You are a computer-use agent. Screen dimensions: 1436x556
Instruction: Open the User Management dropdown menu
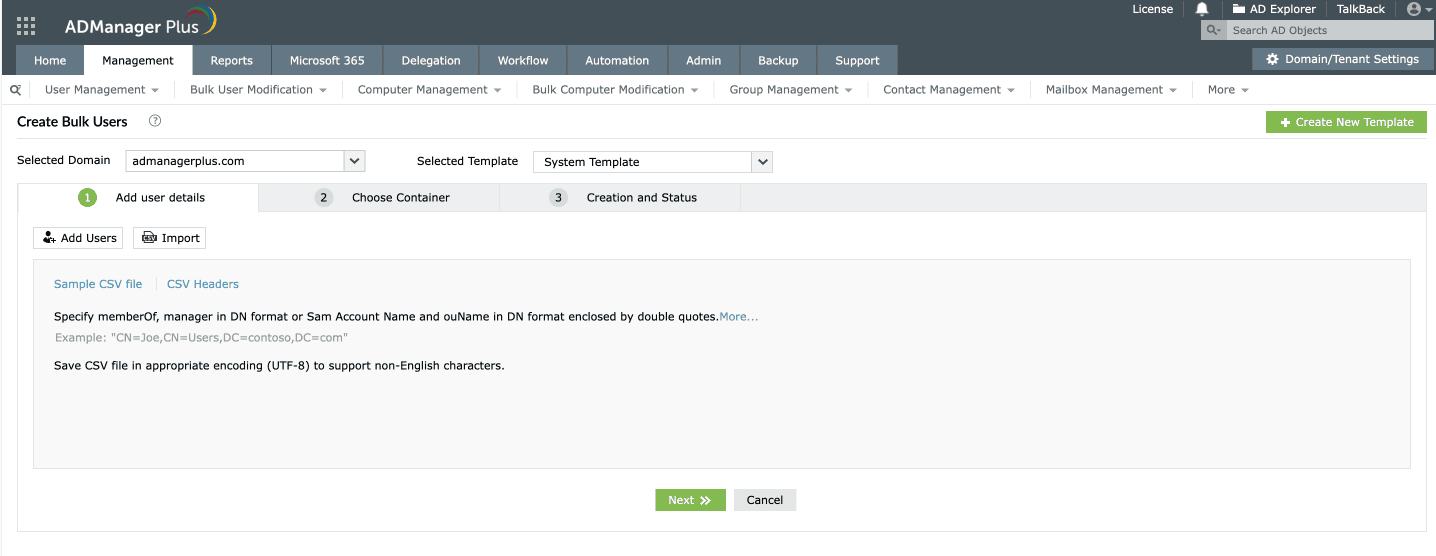101,90
